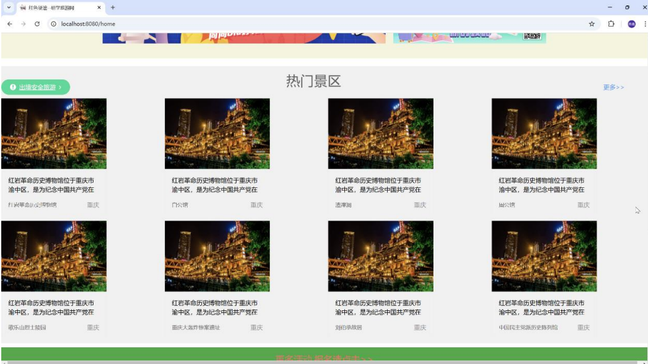Open the 更多>> link for hot spots

pyautogui.click(x=613, y=87)
